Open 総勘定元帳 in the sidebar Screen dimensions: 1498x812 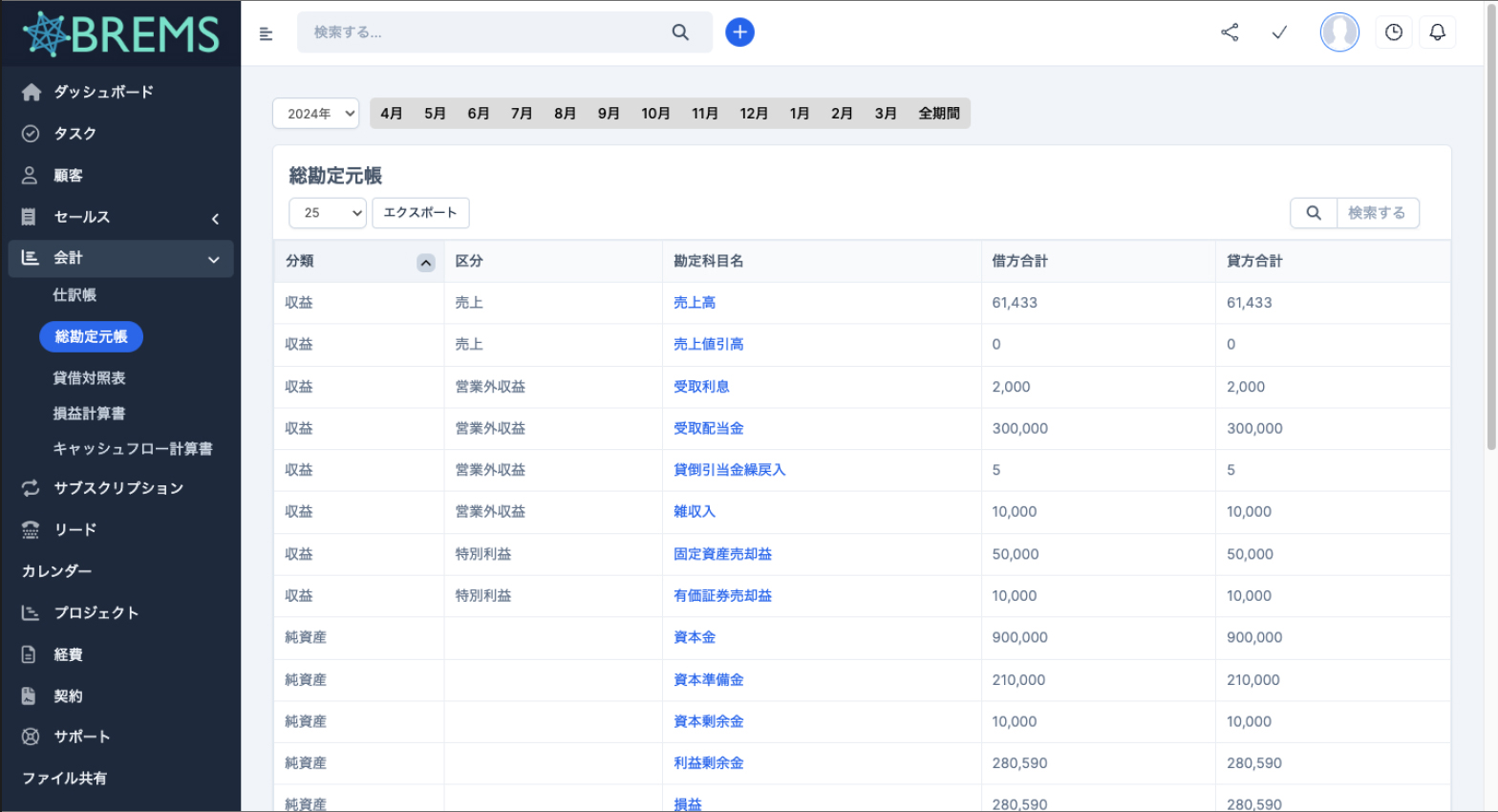(x=91, y=336)
